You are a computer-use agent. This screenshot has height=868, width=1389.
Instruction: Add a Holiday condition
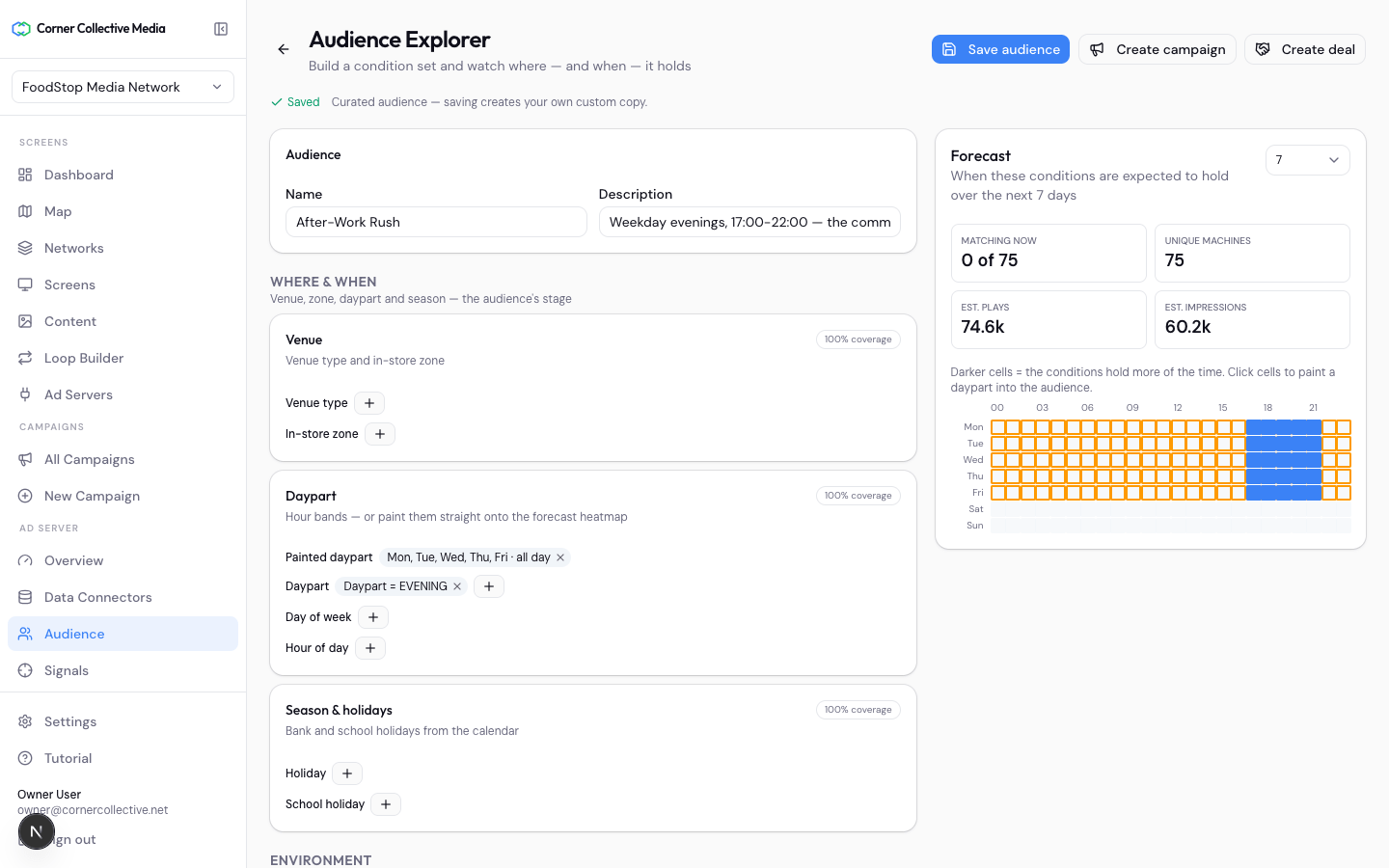347,773
